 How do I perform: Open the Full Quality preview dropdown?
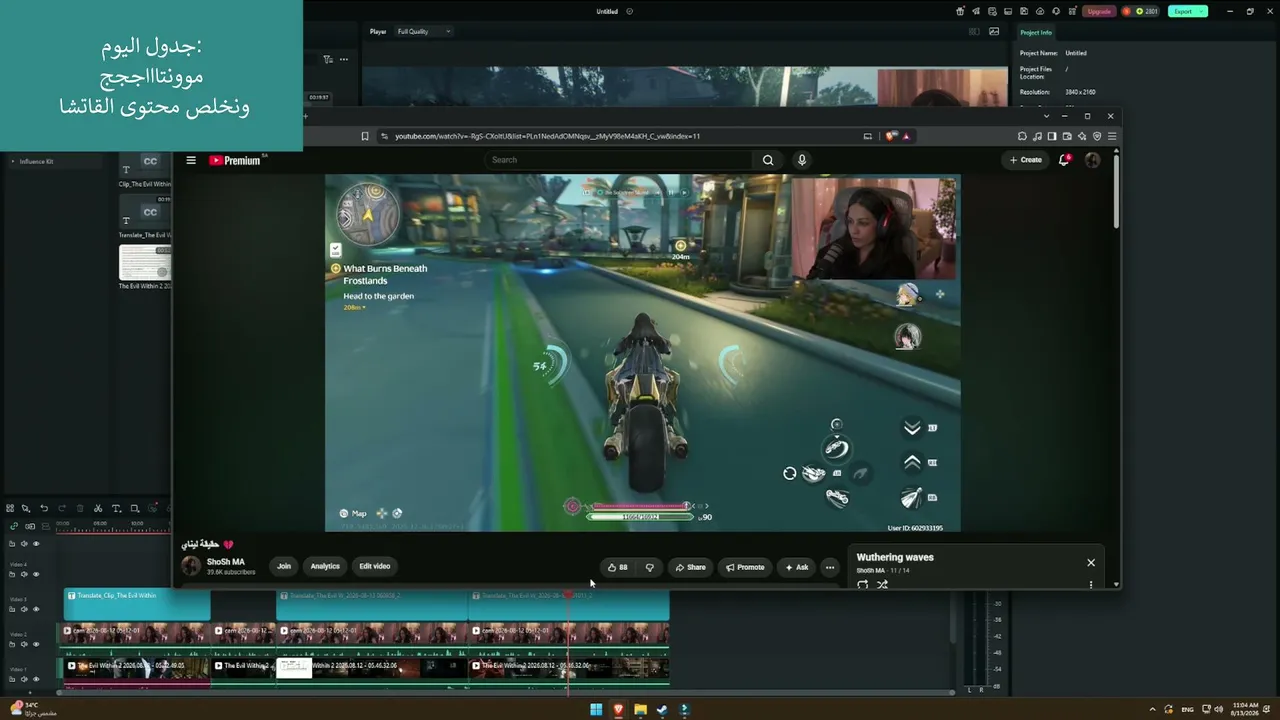[x=424, y=31]
